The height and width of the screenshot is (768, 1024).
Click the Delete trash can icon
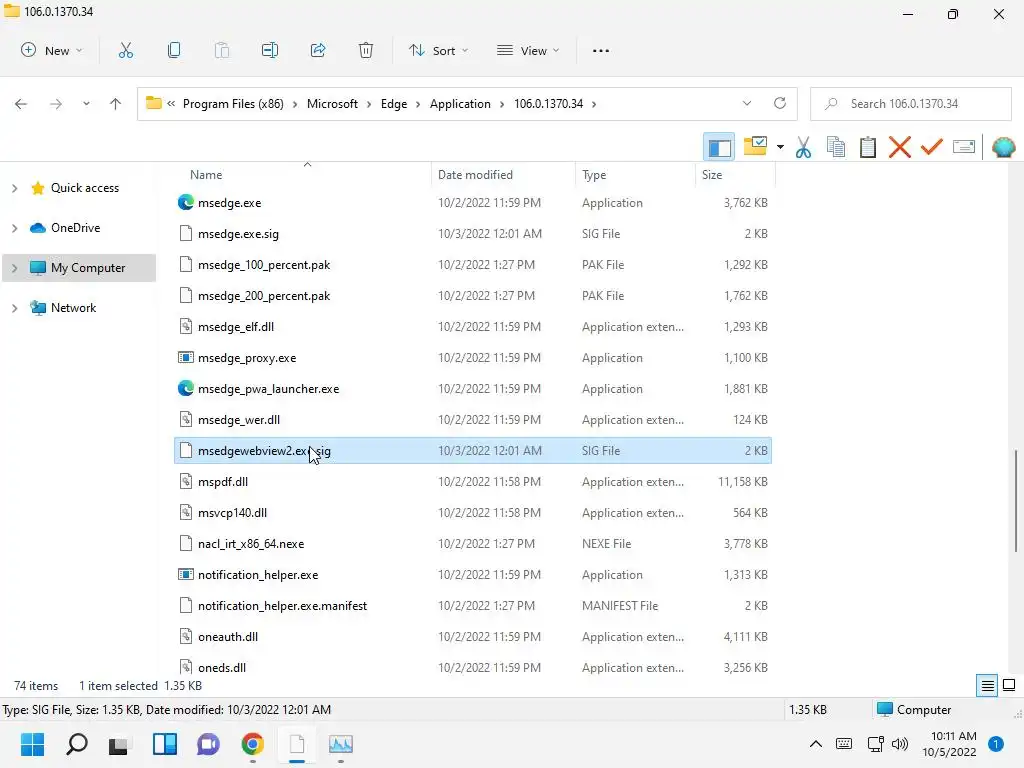pyautogui.click(x=366, y=50)
